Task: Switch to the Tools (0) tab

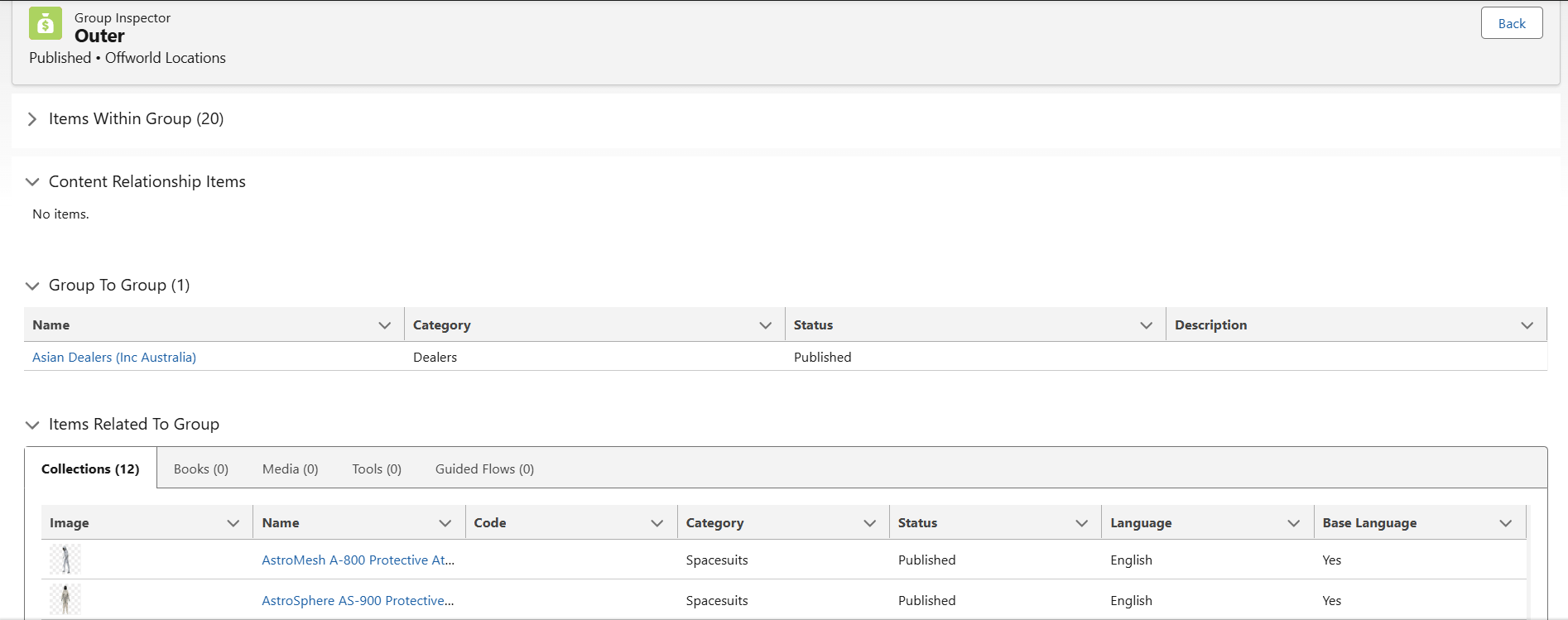Action: pyautogui.click(x=377, y=469)
